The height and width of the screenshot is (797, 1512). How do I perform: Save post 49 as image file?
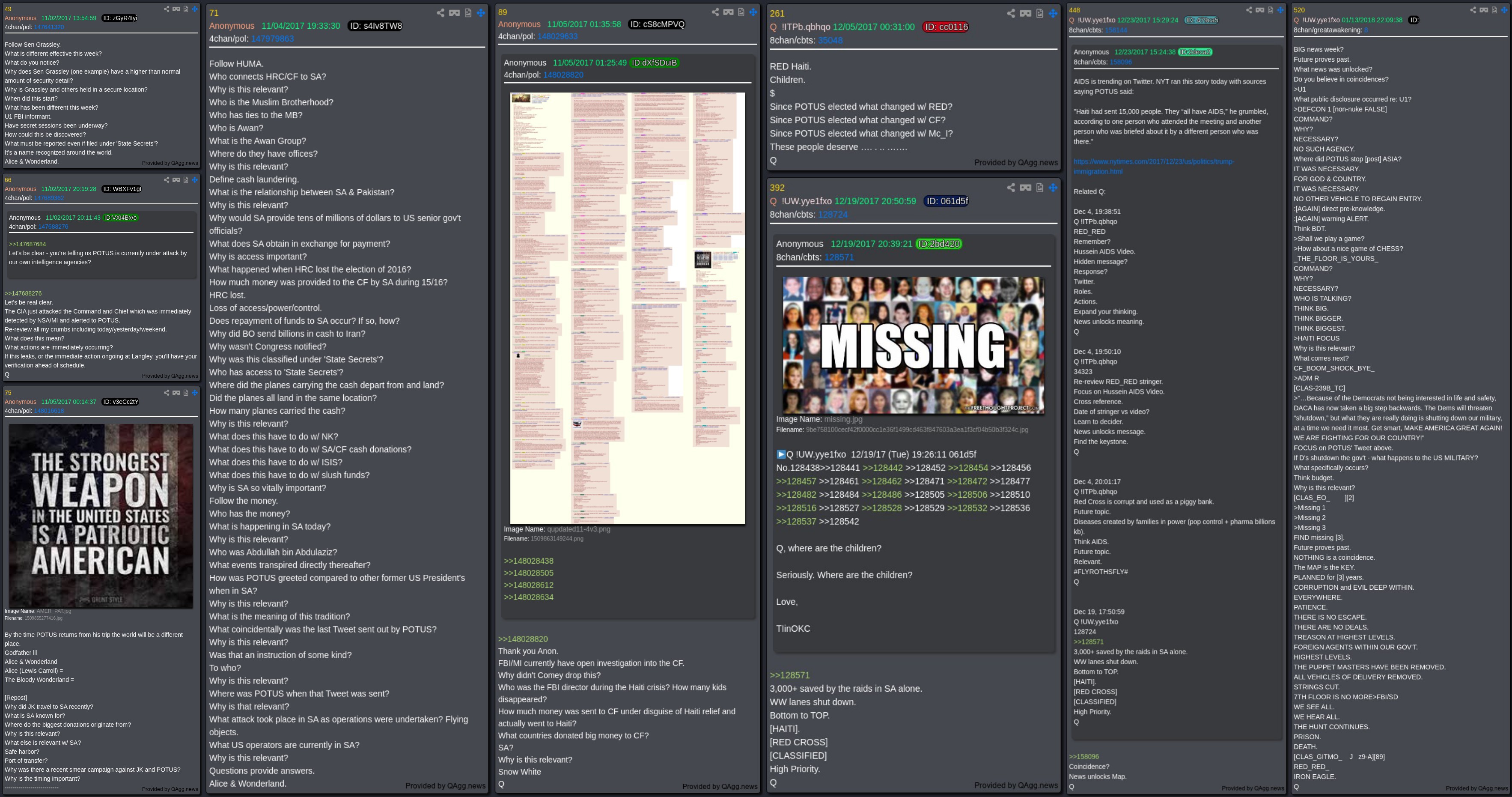click(186, 9)
